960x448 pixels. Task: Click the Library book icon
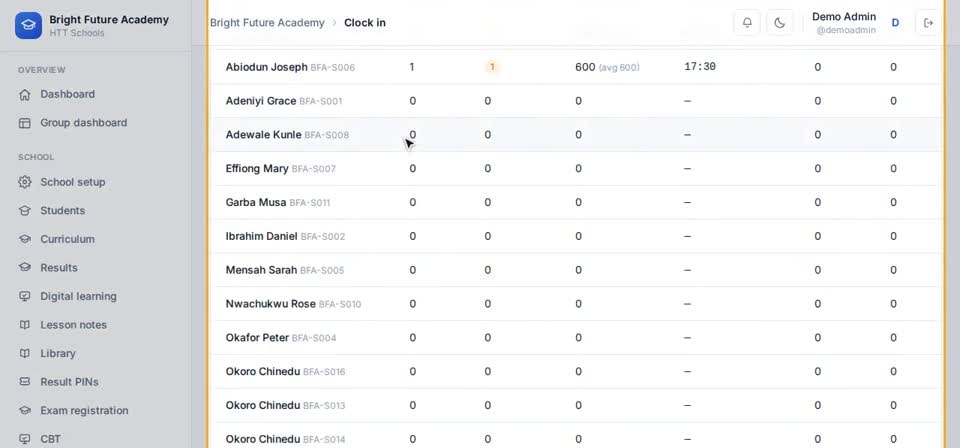tap(24, 353)
